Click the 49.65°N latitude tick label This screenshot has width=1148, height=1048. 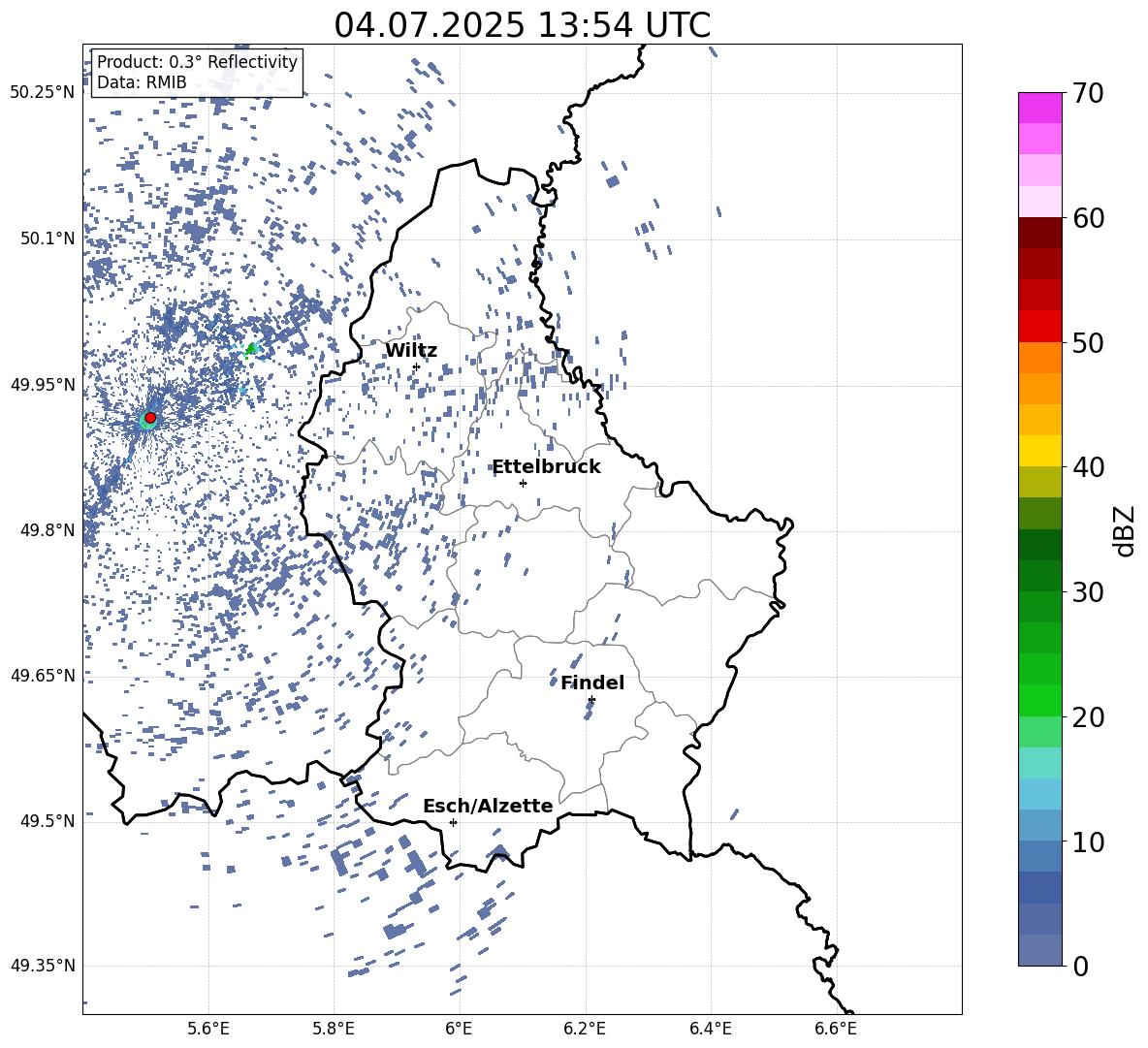(43, 675)
